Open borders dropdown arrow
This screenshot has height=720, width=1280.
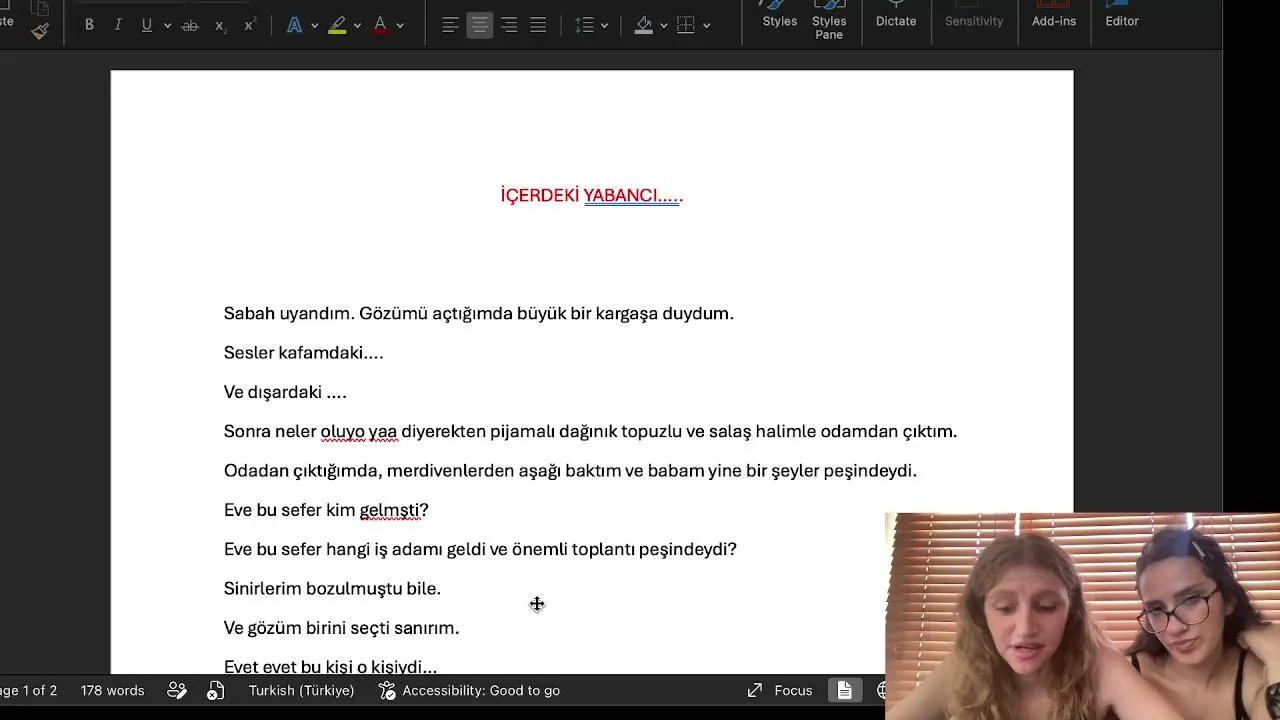click(x=706, y=25)
